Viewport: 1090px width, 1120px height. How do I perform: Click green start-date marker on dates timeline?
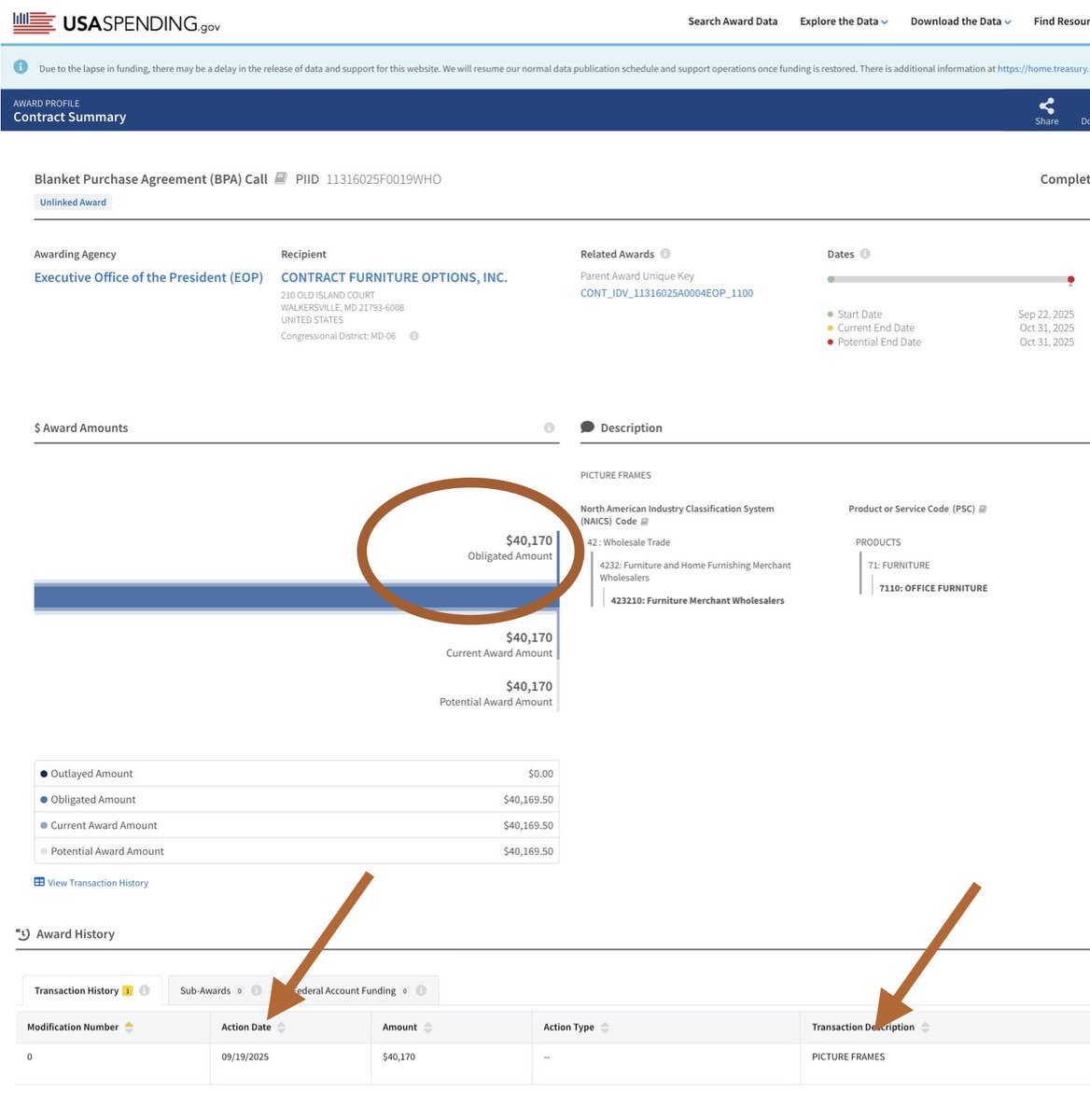(x=831, y=279)
